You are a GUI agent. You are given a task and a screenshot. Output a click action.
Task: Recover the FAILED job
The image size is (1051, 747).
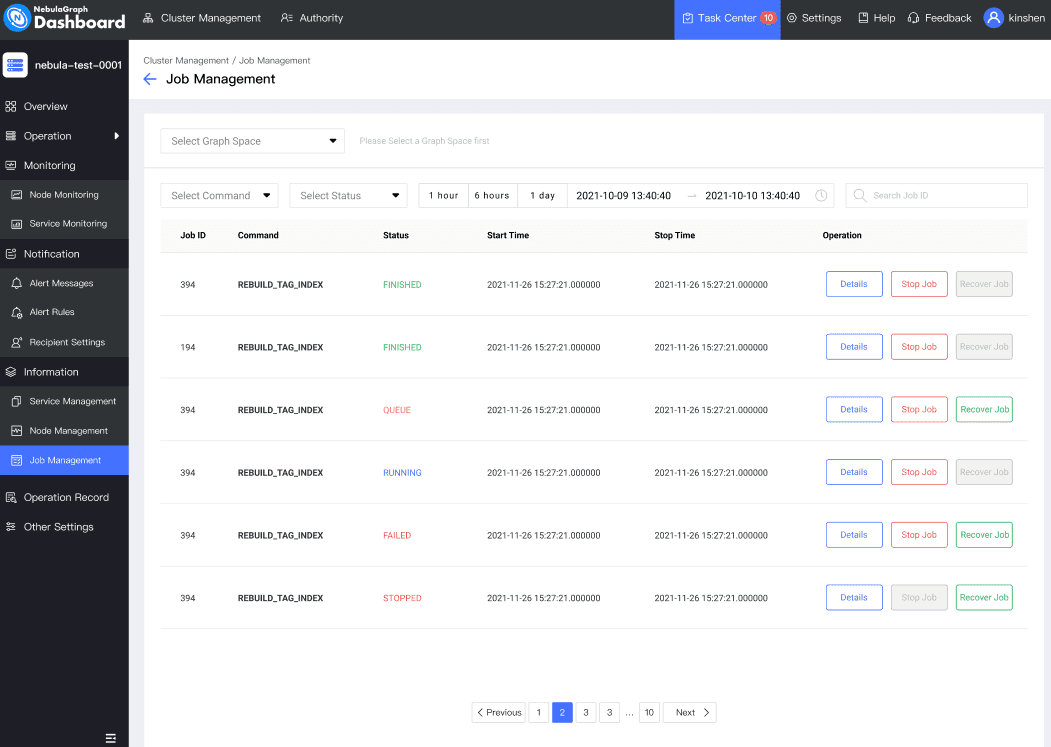(984, 535)
